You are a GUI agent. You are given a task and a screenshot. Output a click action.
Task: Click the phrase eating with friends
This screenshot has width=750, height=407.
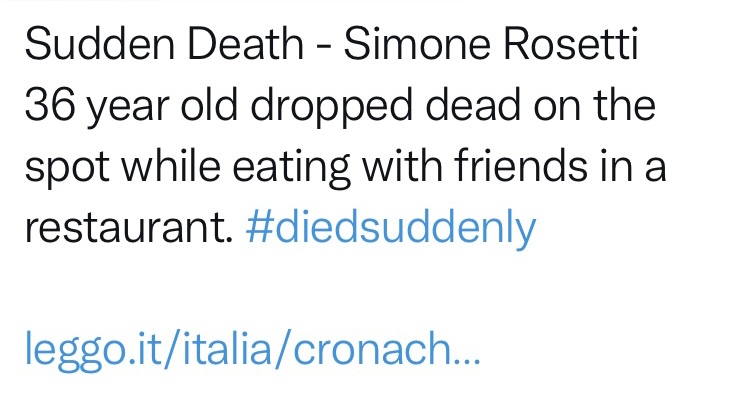click(x=410, y=167)
